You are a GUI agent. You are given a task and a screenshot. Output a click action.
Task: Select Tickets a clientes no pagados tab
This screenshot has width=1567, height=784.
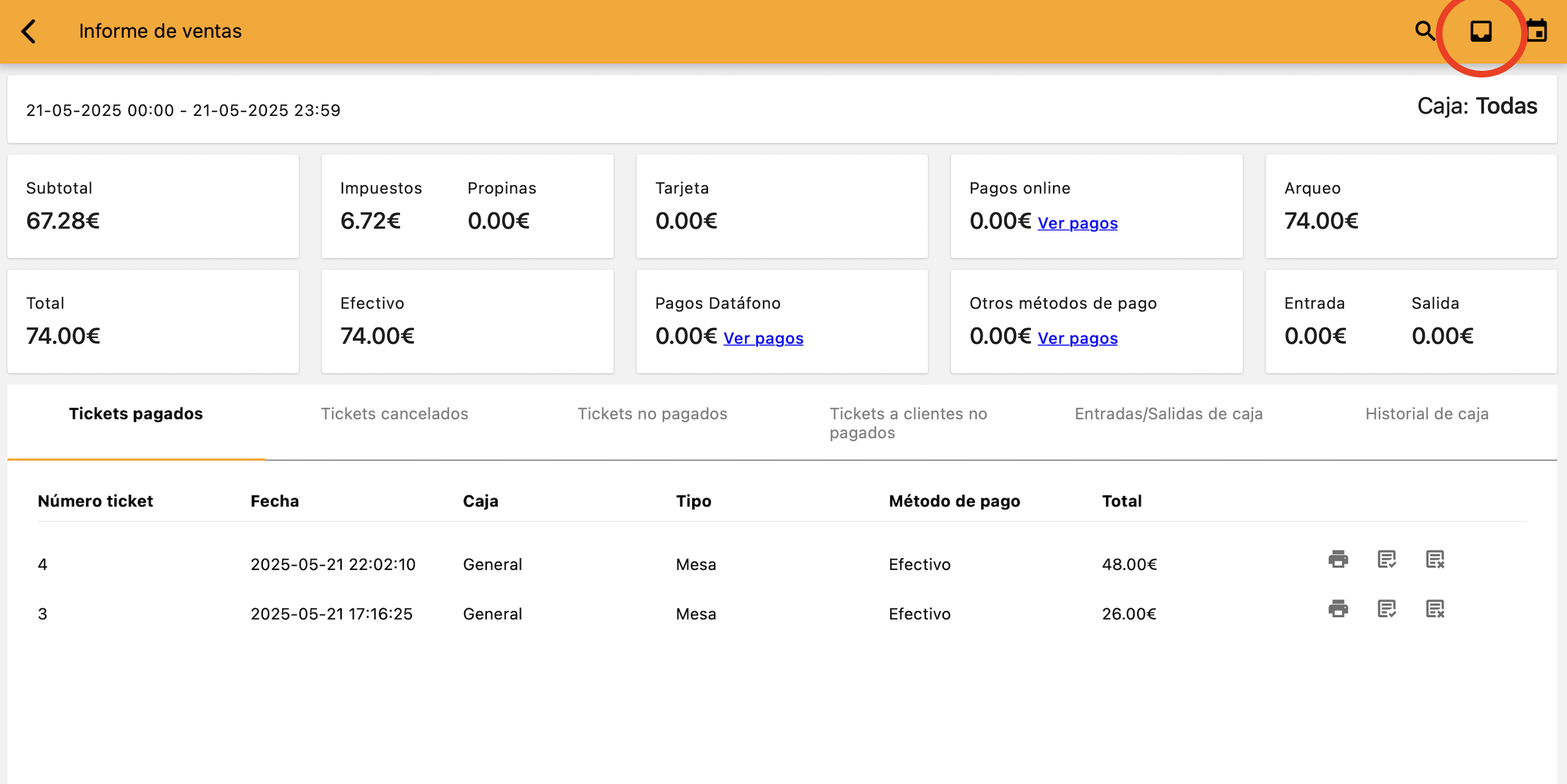pyautogui.click(x=908, y=422)
